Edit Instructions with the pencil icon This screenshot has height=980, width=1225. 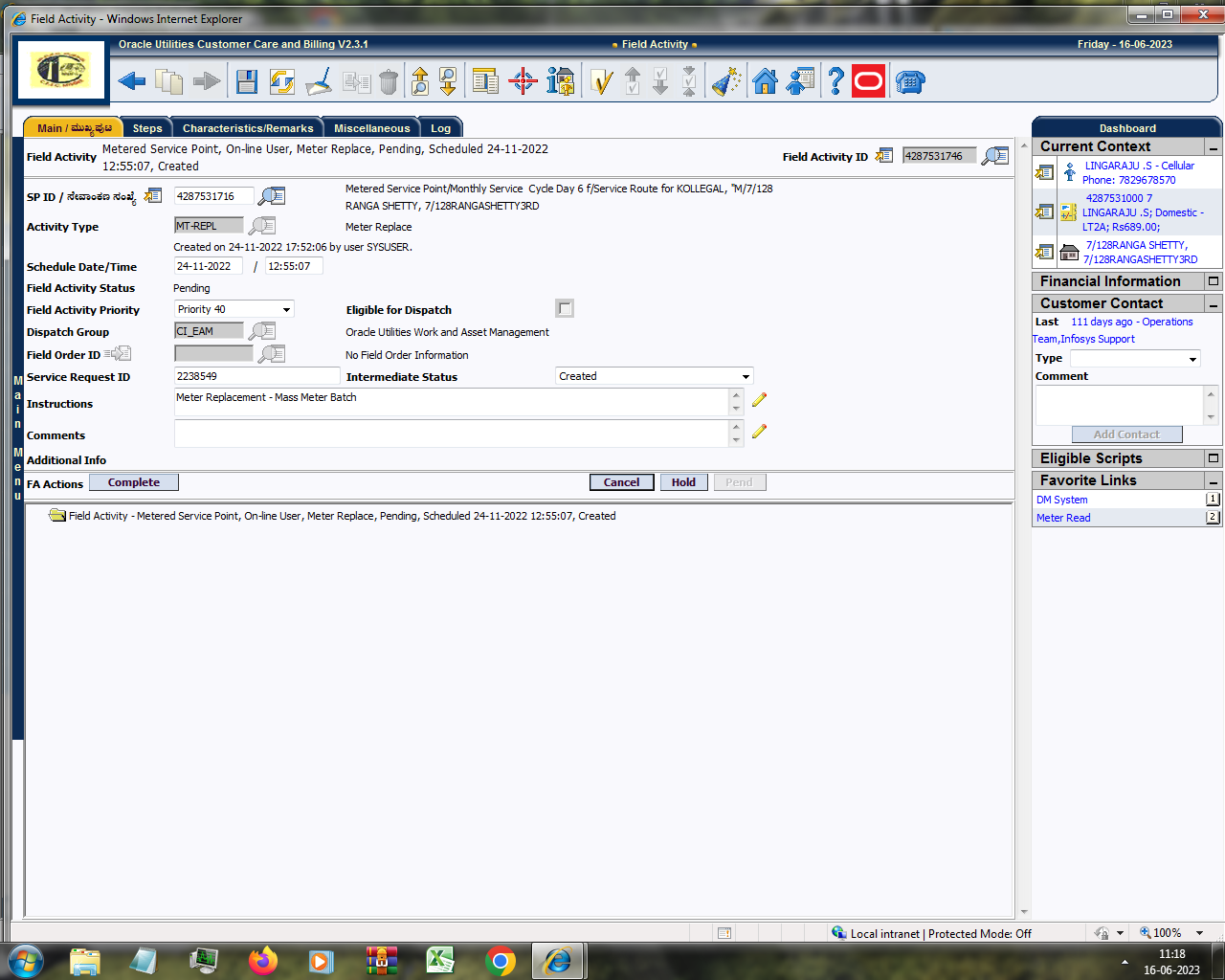point(759,399)
